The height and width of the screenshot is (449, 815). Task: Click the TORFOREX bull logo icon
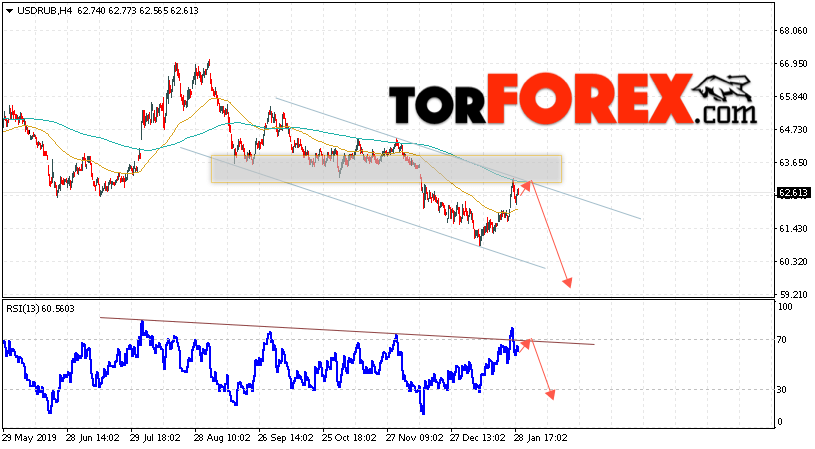coord(722,88)
